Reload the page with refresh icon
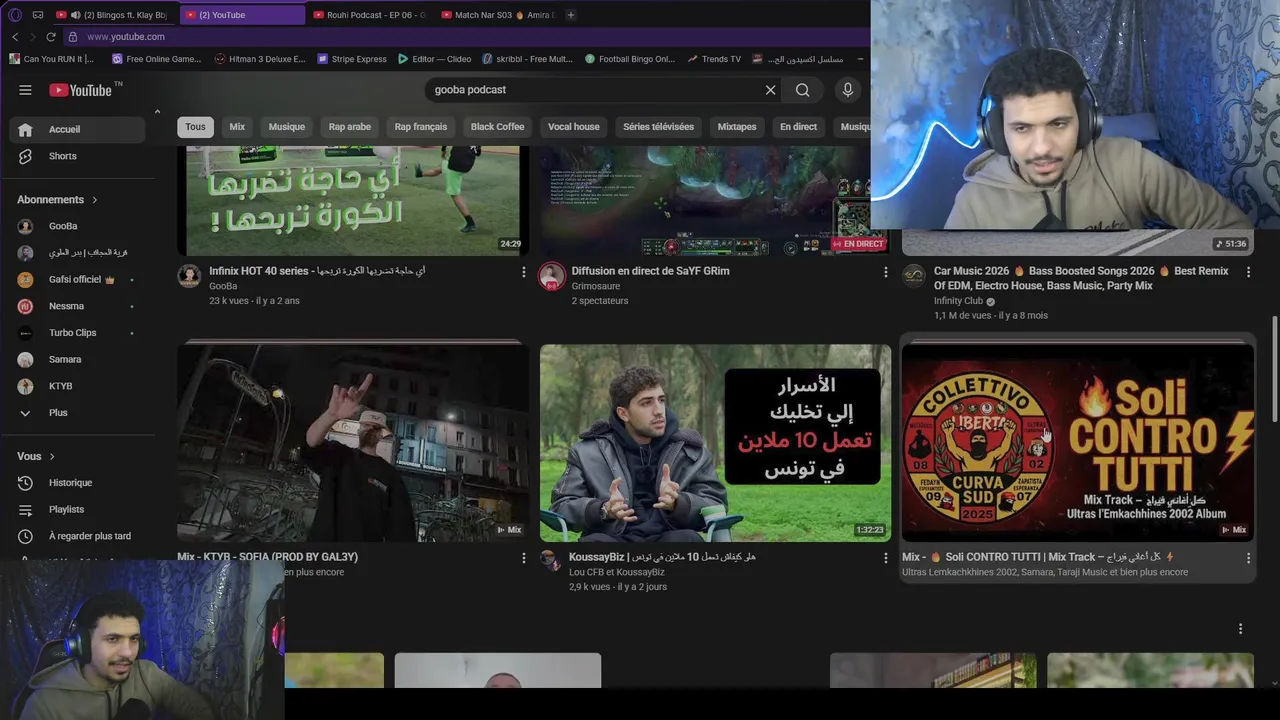1280x720 pixels. coord(51,37)
